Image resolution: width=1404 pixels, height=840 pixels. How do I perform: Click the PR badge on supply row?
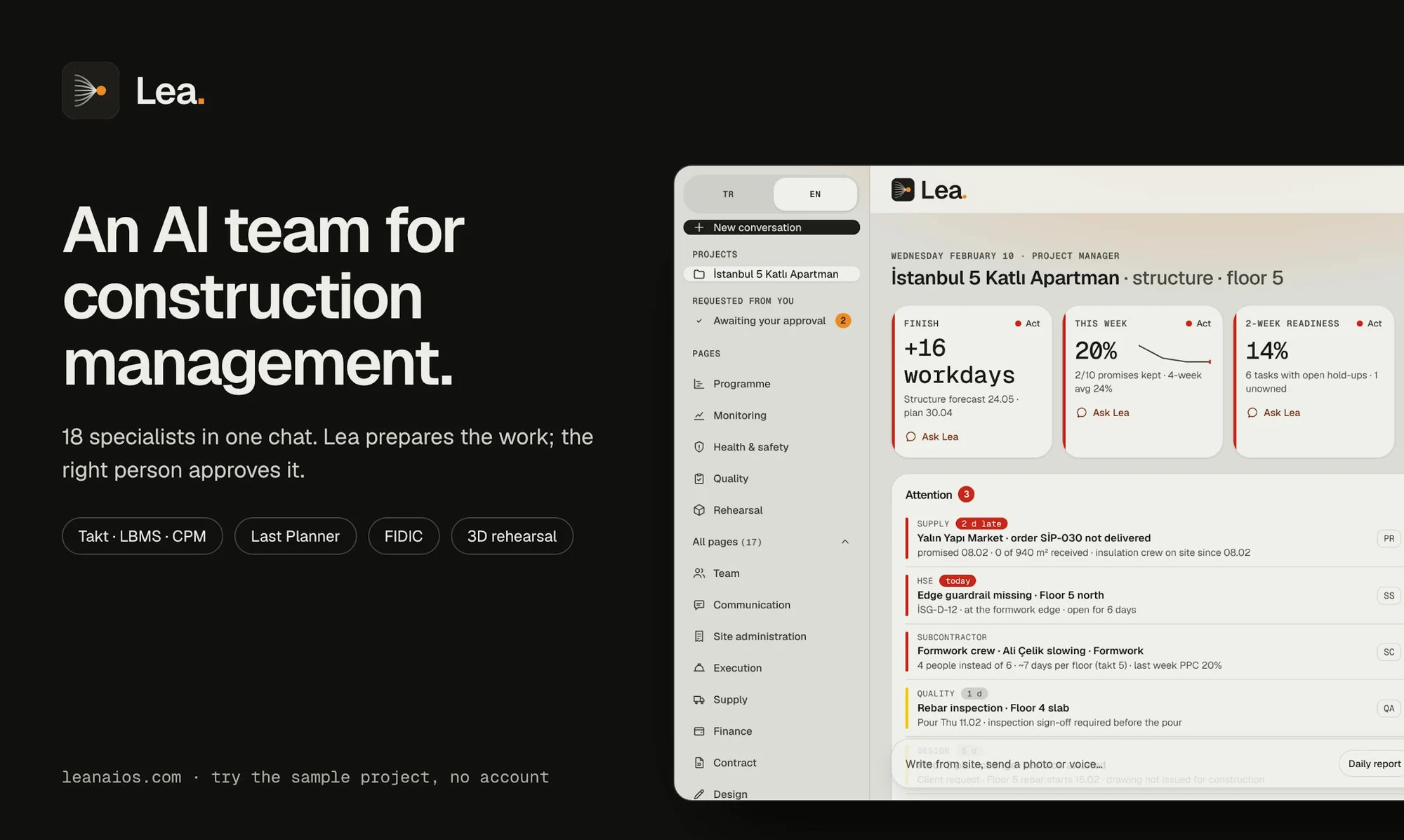1389,538
